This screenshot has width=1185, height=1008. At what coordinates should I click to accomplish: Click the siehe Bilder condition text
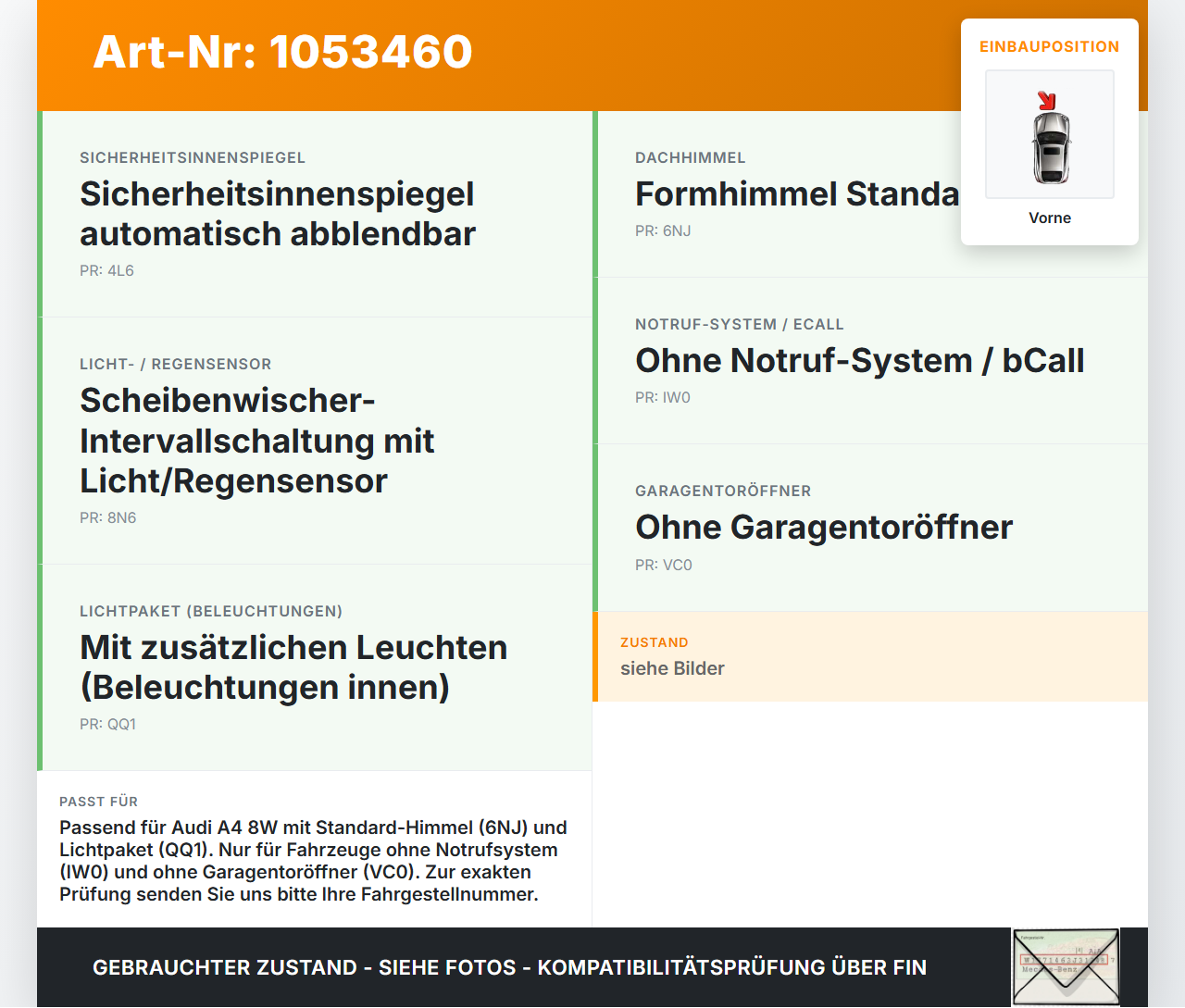(x=672, y=668)
